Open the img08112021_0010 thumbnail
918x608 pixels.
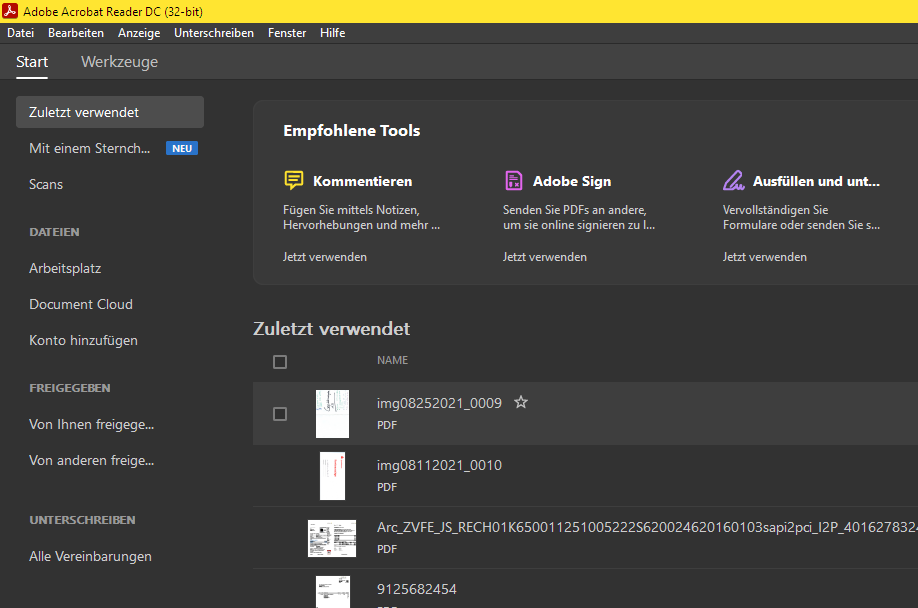332,476
